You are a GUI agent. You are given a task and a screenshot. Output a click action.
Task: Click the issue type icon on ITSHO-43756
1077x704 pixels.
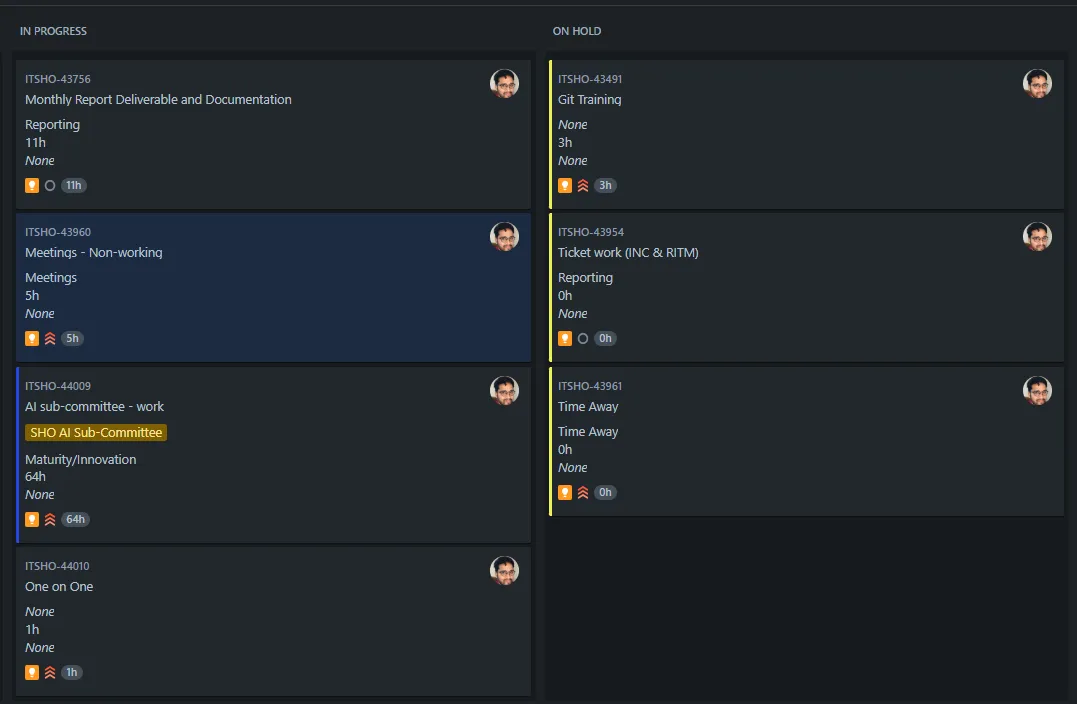(x=32, y=185)
